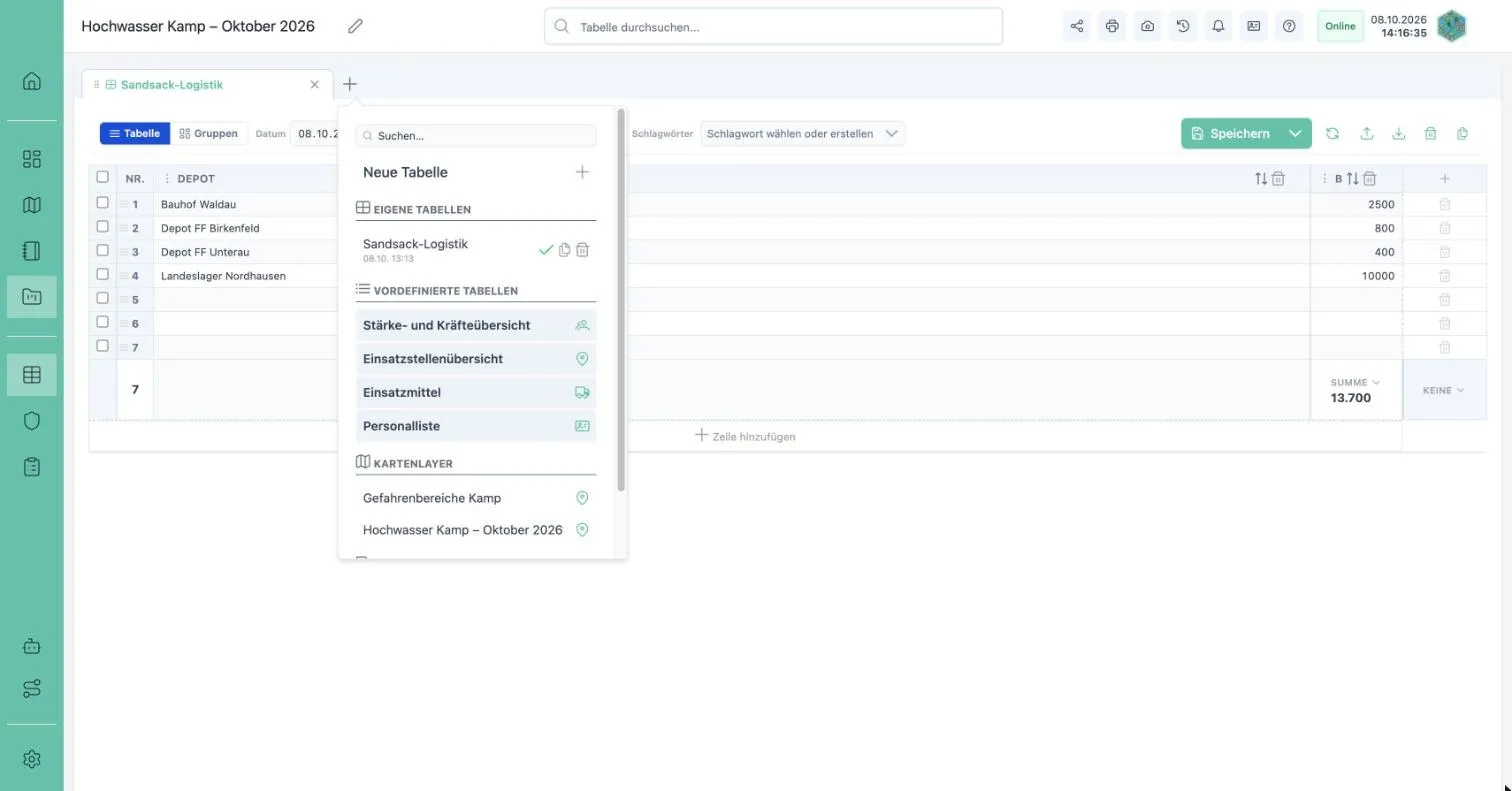The width and height of the screenshot is (1512, 791).
Task: Check the box for Landeslager Nordhausen
Action: click(x=102, y=274)
